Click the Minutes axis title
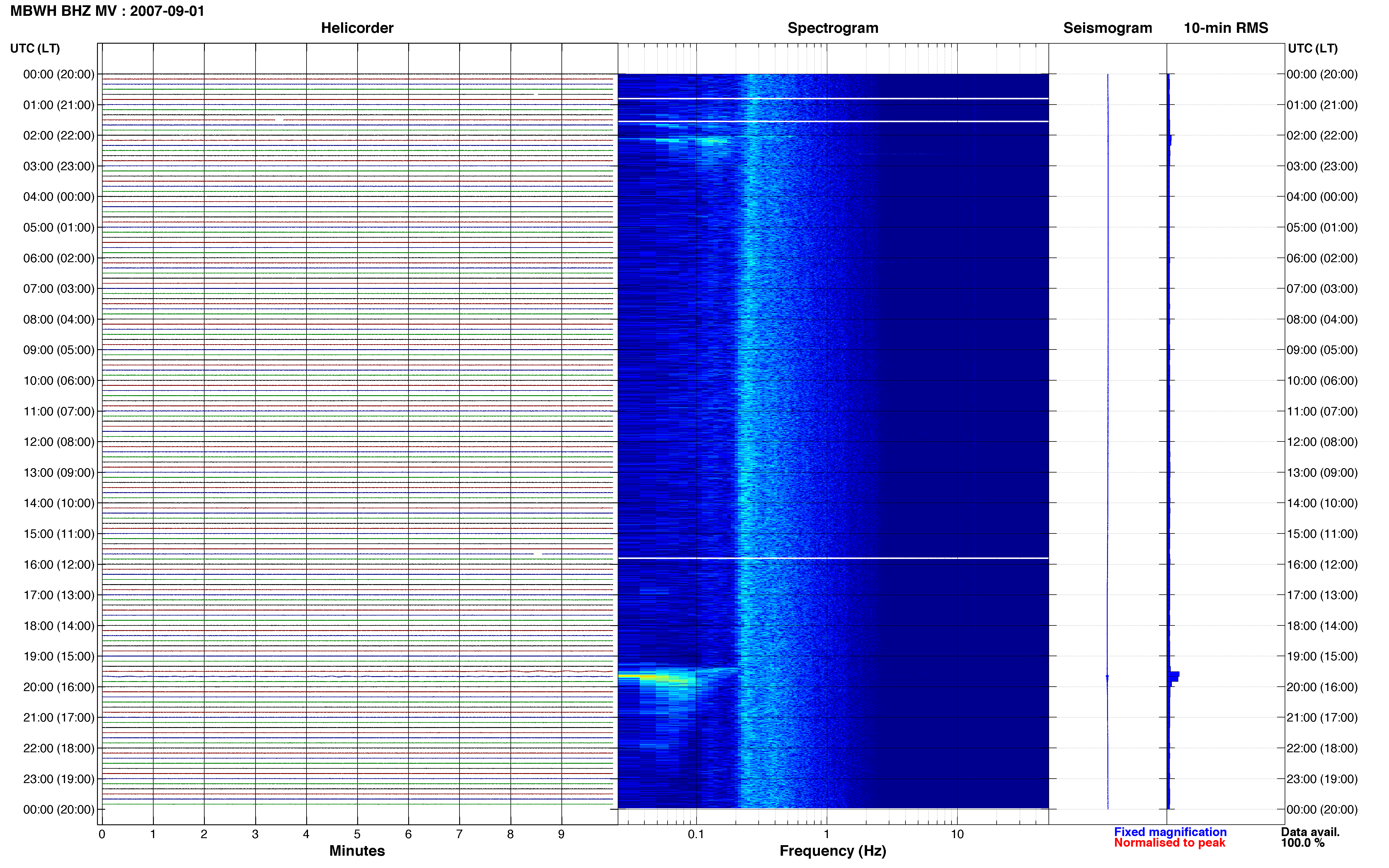The height and width of the screenshot is (868, 1389). 357,851
